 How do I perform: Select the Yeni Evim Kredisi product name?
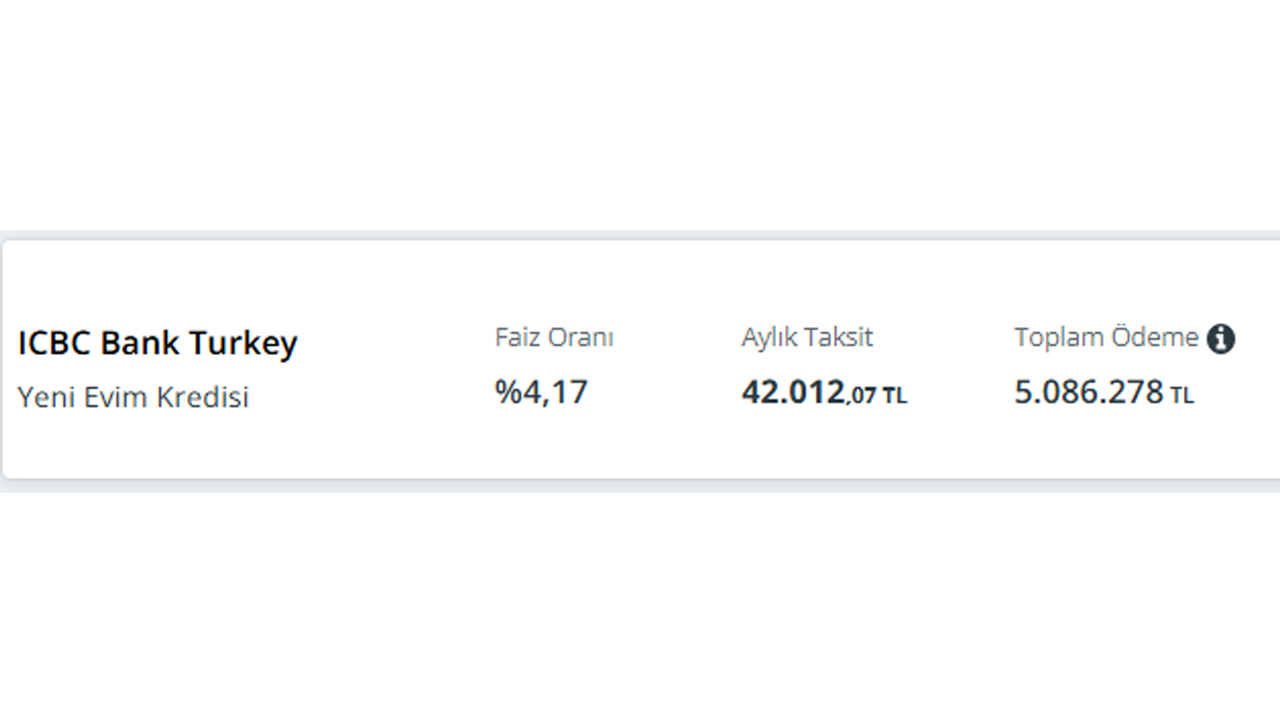(x=133, y=397)
